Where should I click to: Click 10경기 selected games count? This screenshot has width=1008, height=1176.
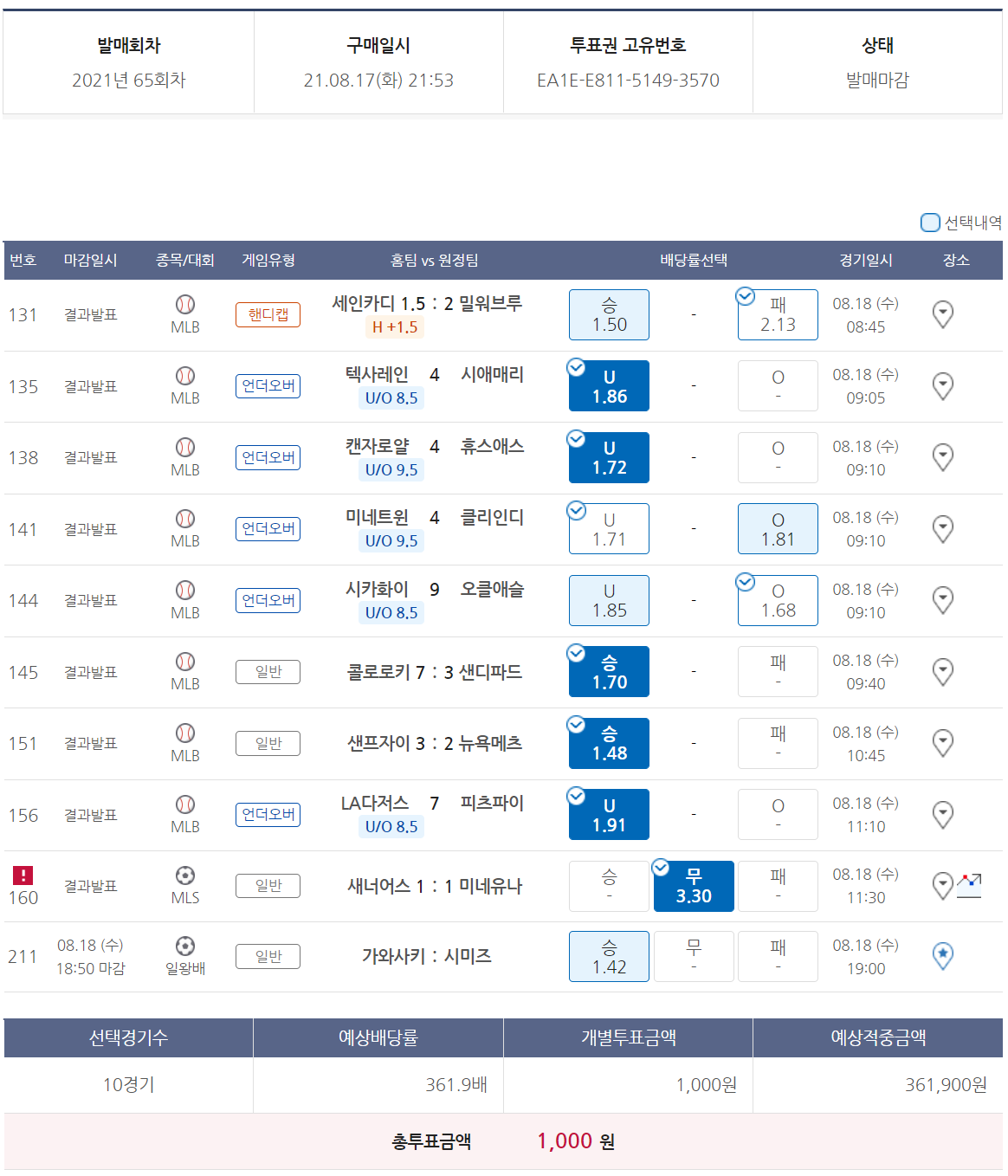pyautogui.click(x=128, y=1084)
